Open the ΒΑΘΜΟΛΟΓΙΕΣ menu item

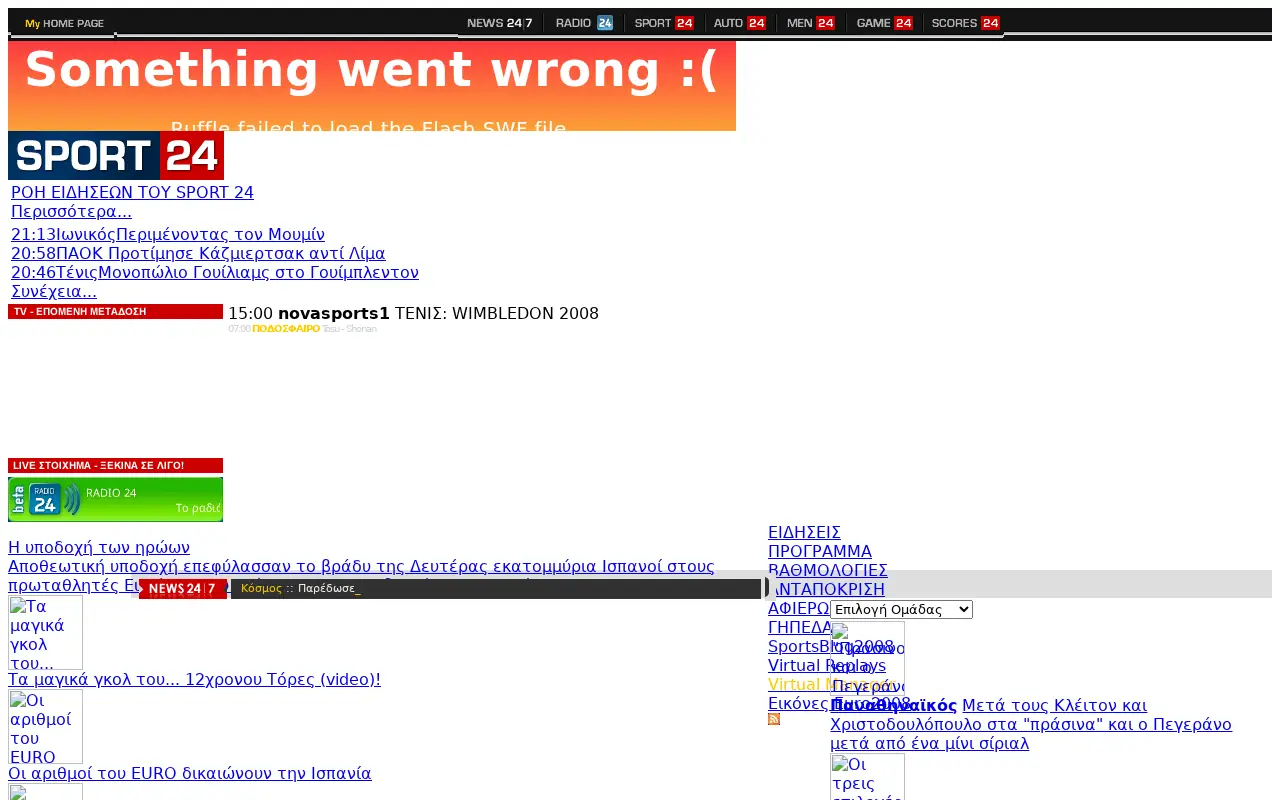tap(828, 570)
